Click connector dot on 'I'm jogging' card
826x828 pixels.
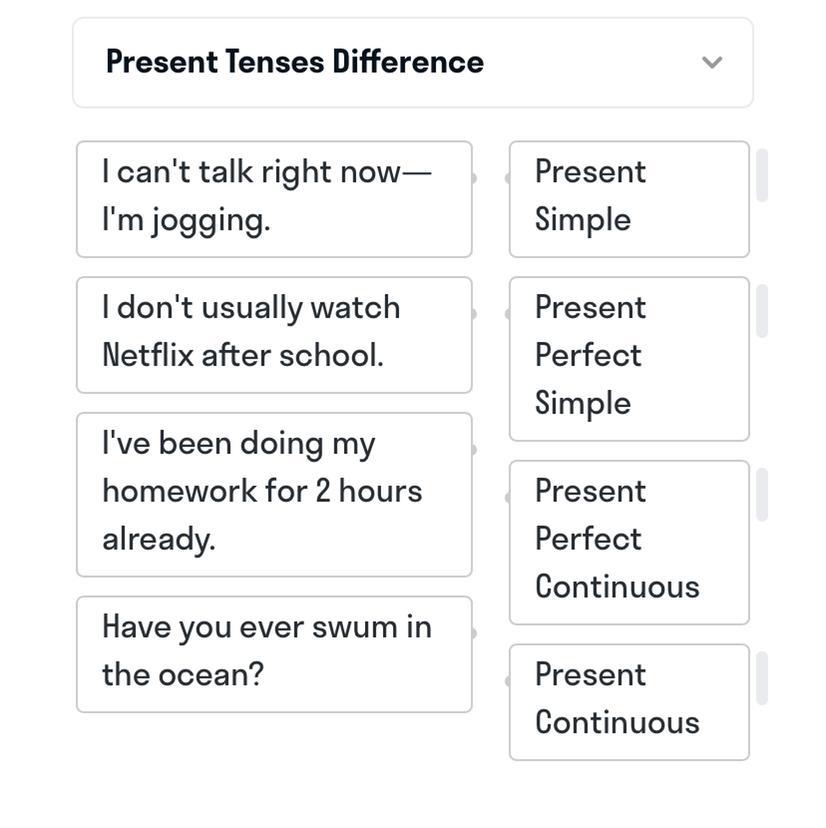(473, 178)
